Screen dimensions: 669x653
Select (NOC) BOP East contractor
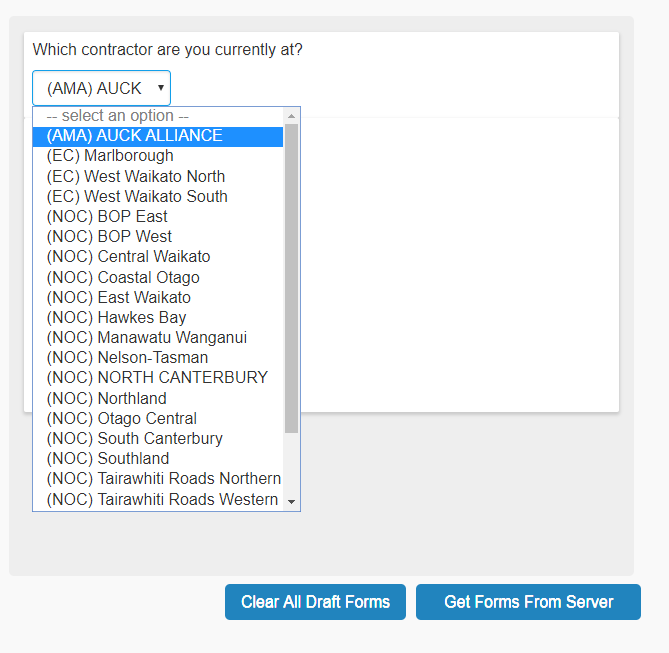click(107, 216)
